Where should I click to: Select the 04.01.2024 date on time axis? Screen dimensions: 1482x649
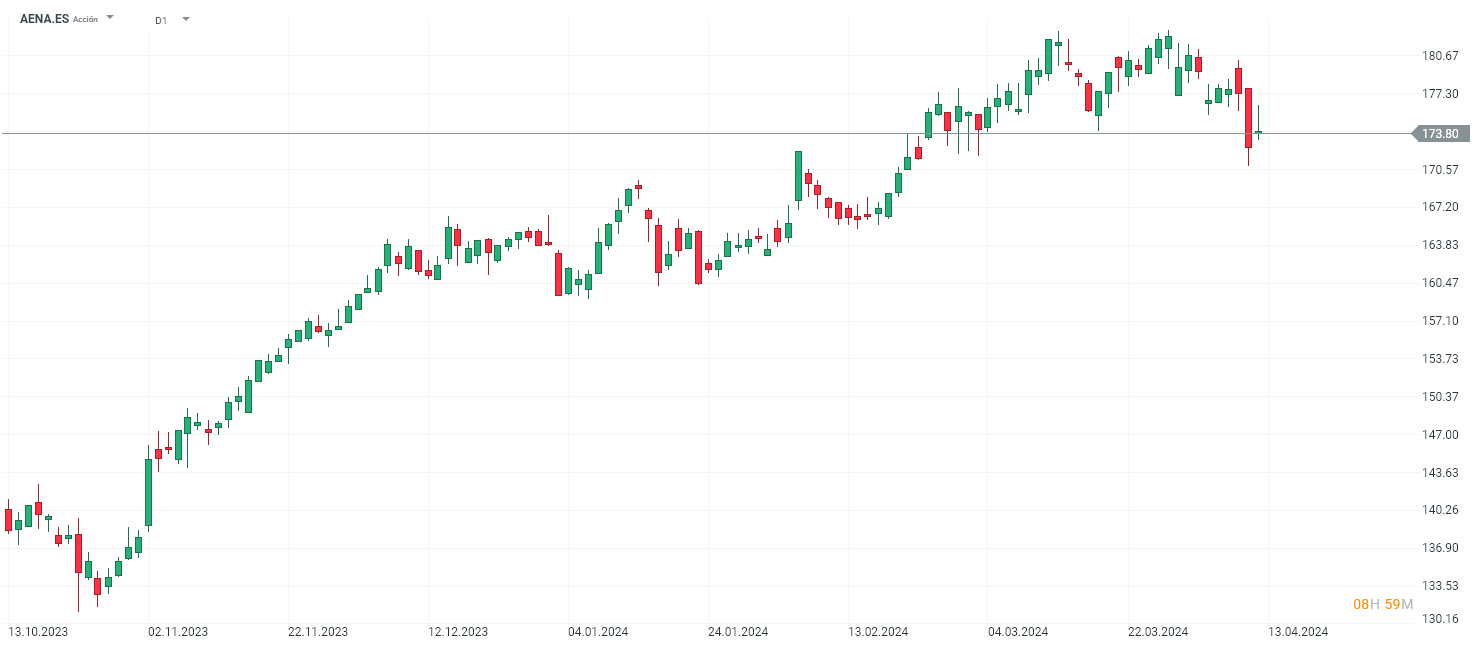pyautogui.click(x=598, y=632)
